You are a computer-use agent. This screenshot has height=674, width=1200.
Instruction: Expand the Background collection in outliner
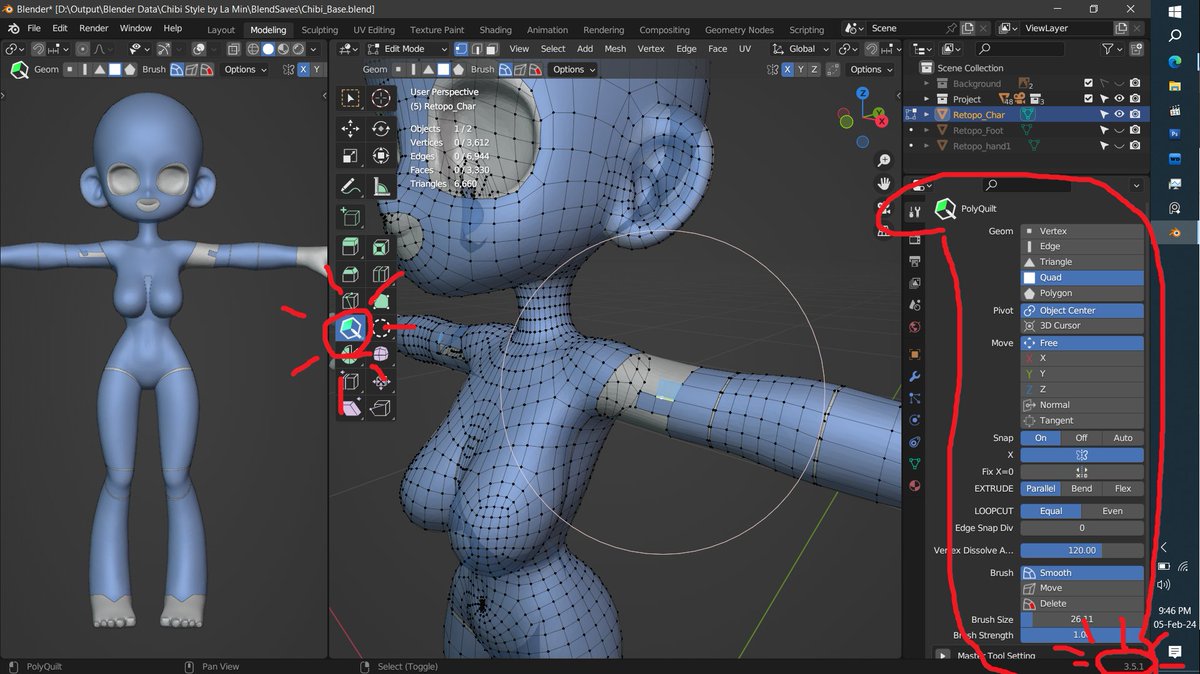click(x=928, y=84)
